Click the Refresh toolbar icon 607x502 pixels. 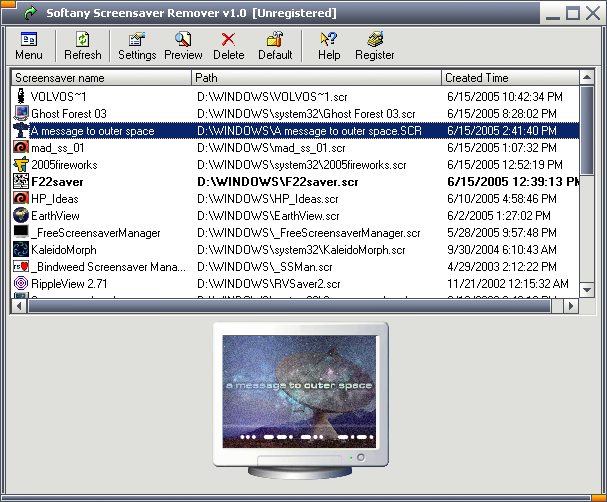[83, 46]
